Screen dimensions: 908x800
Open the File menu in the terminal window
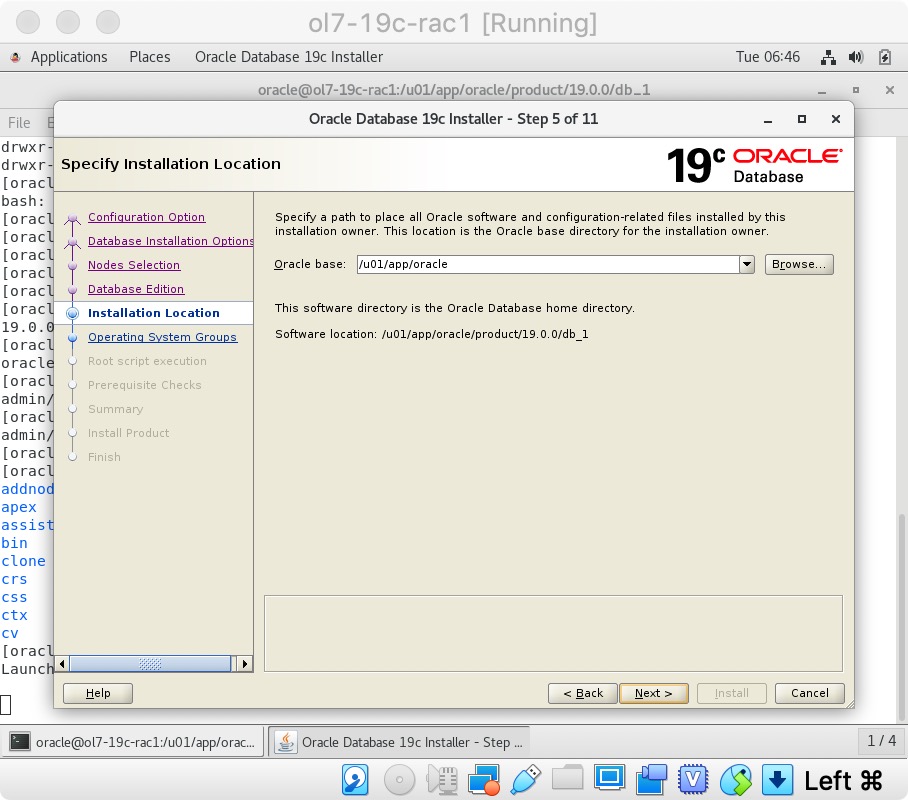pyautogui.click(x=19, y=123)
